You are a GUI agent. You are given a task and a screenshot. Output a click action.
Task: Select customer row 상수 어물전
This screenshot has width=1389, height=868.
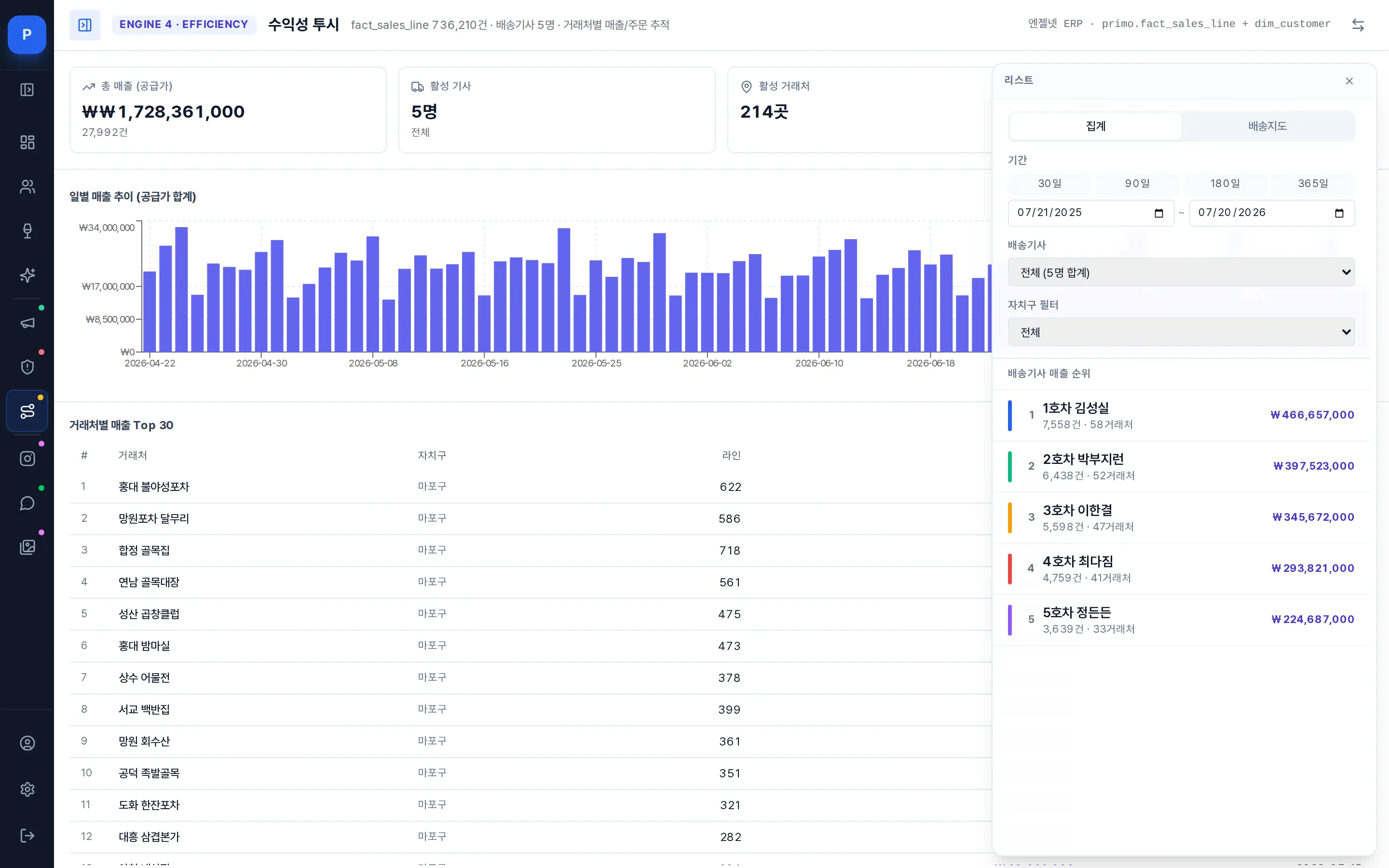tap(531, 678)
